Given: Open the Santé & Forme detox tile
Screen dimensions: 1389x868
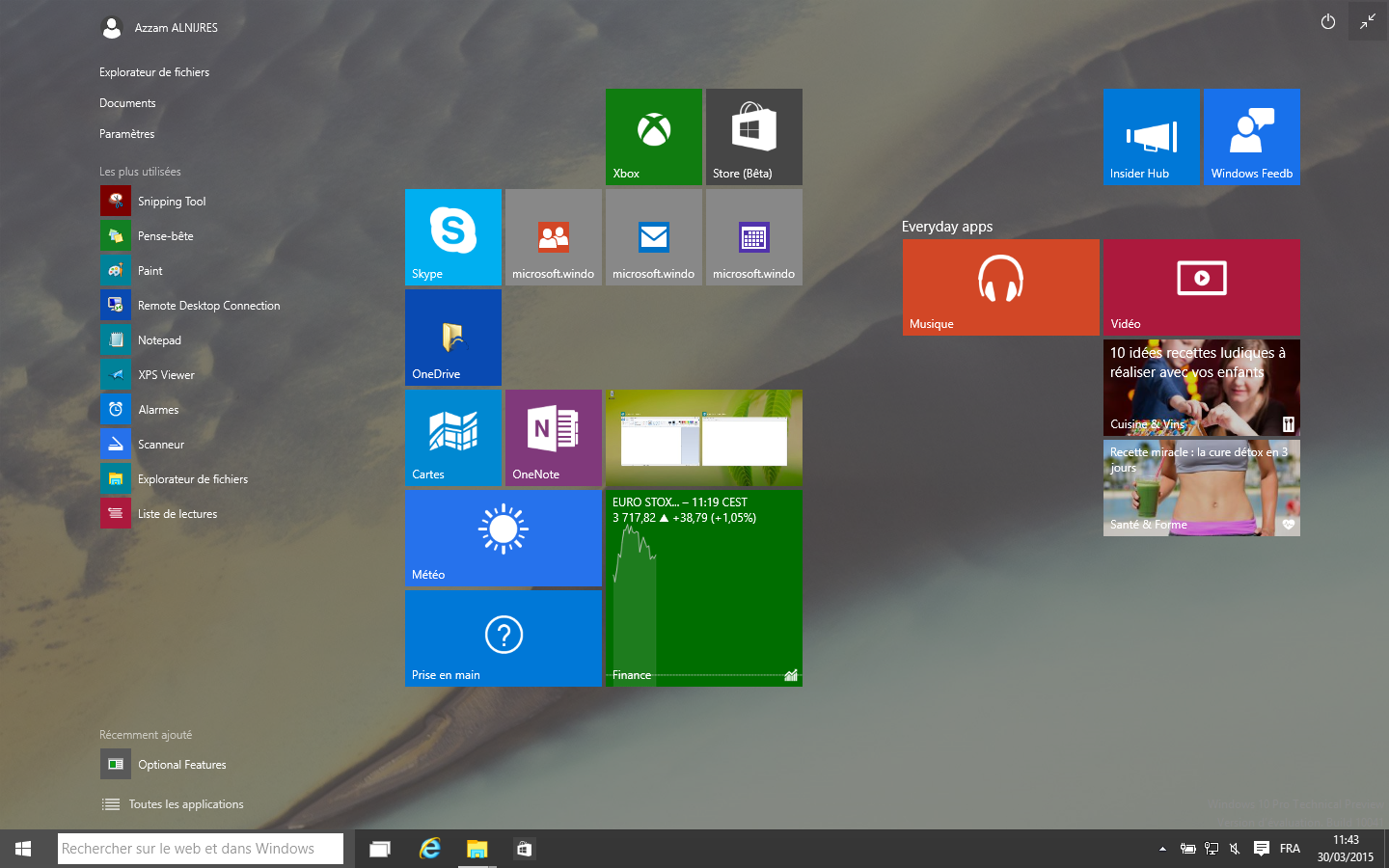Looking at the screenshot, I should 1202,488.
